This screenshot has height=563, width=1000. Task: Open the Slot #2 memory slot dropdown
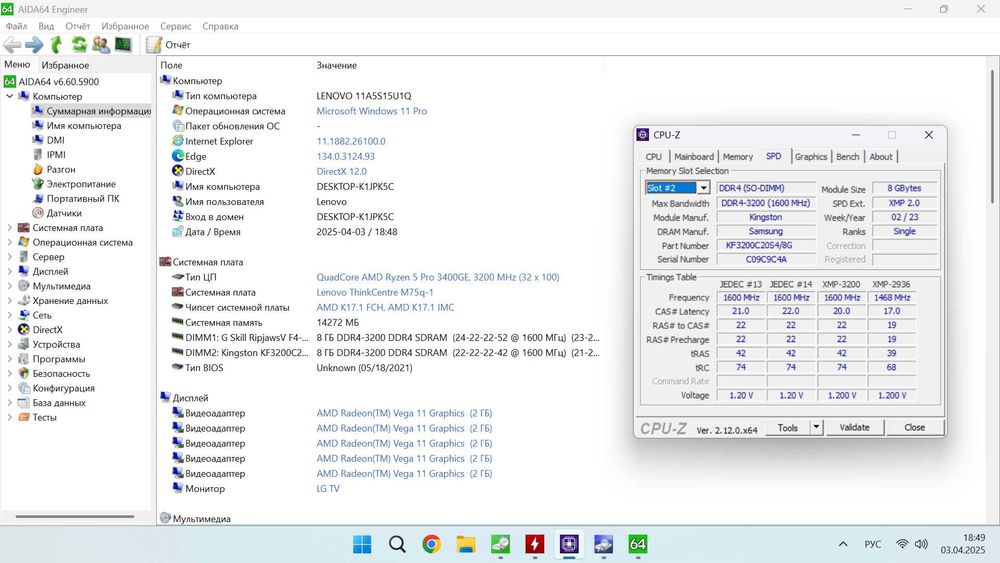(703, 188)
